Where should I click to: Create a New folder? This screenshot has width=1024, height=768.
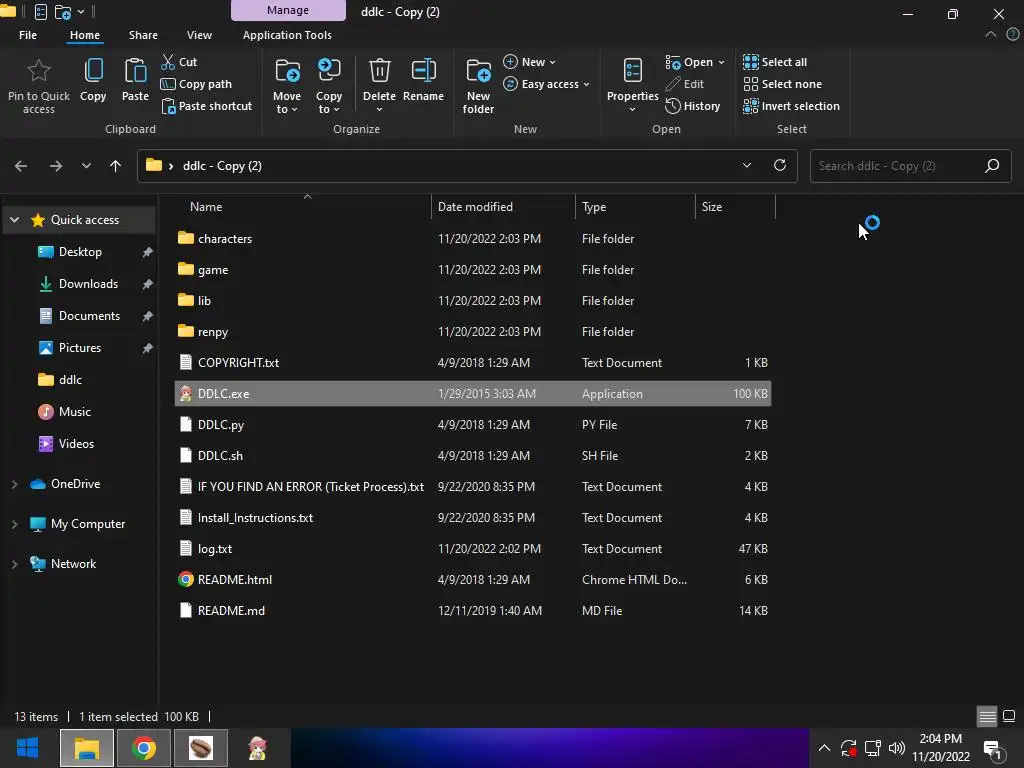coord(478,86)
